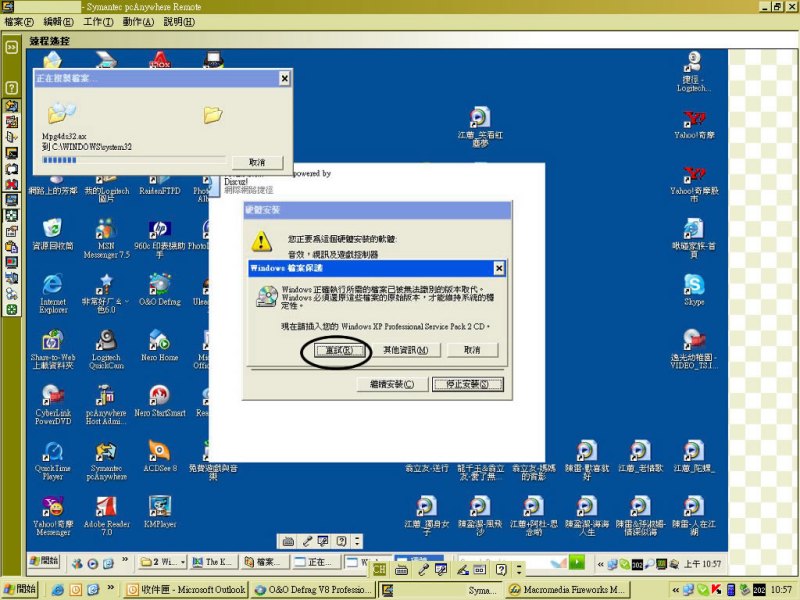Switch to the Macromedia Fireworks taskbar button
Viewport: 800px width, 600px height.
pyautogui.click(x=568, y=590)
